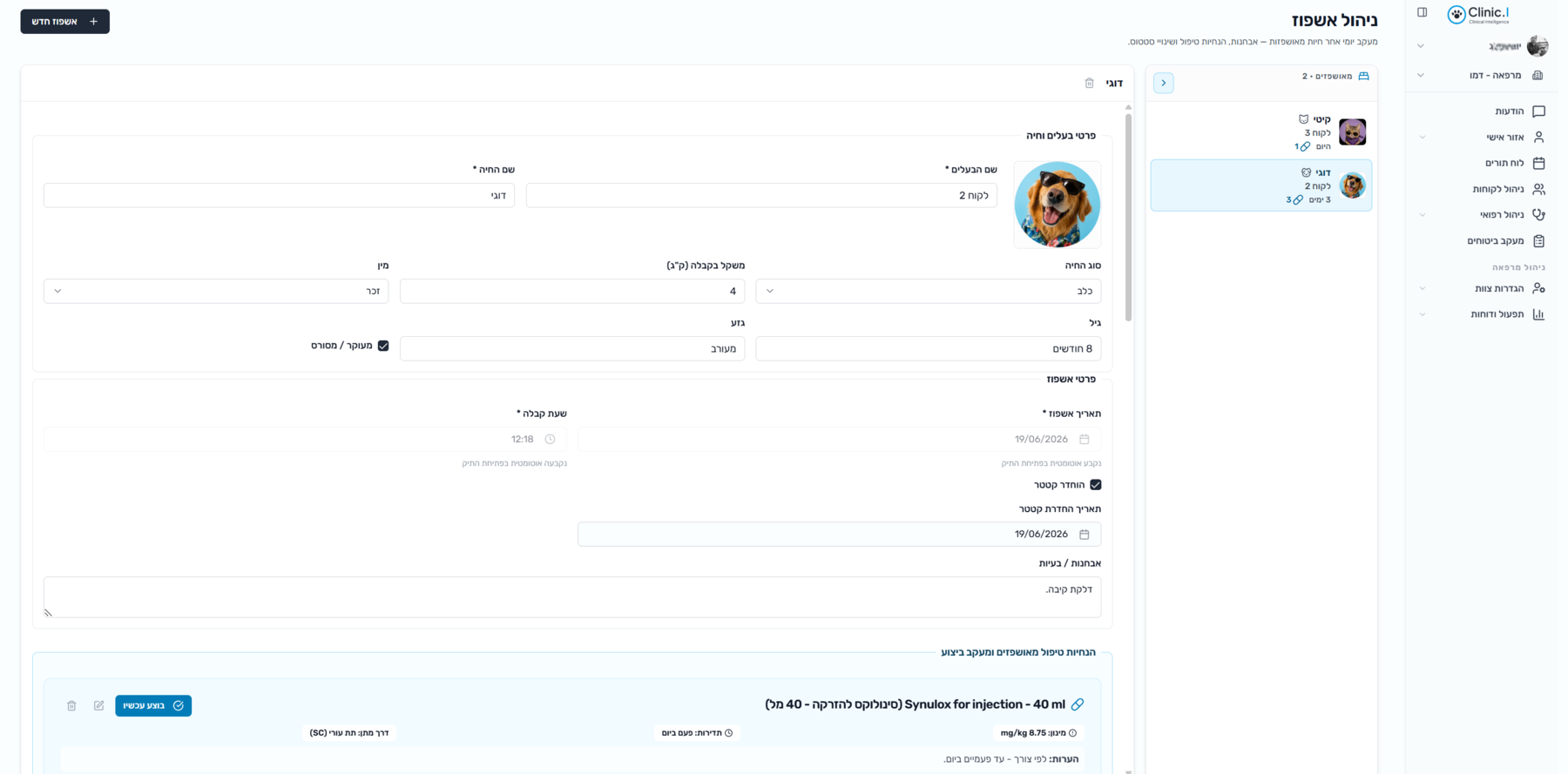Click the שם הבעלים input field
Viewport: 1568px width, 774px height.
pyautogui.click(x=761, y=196)
